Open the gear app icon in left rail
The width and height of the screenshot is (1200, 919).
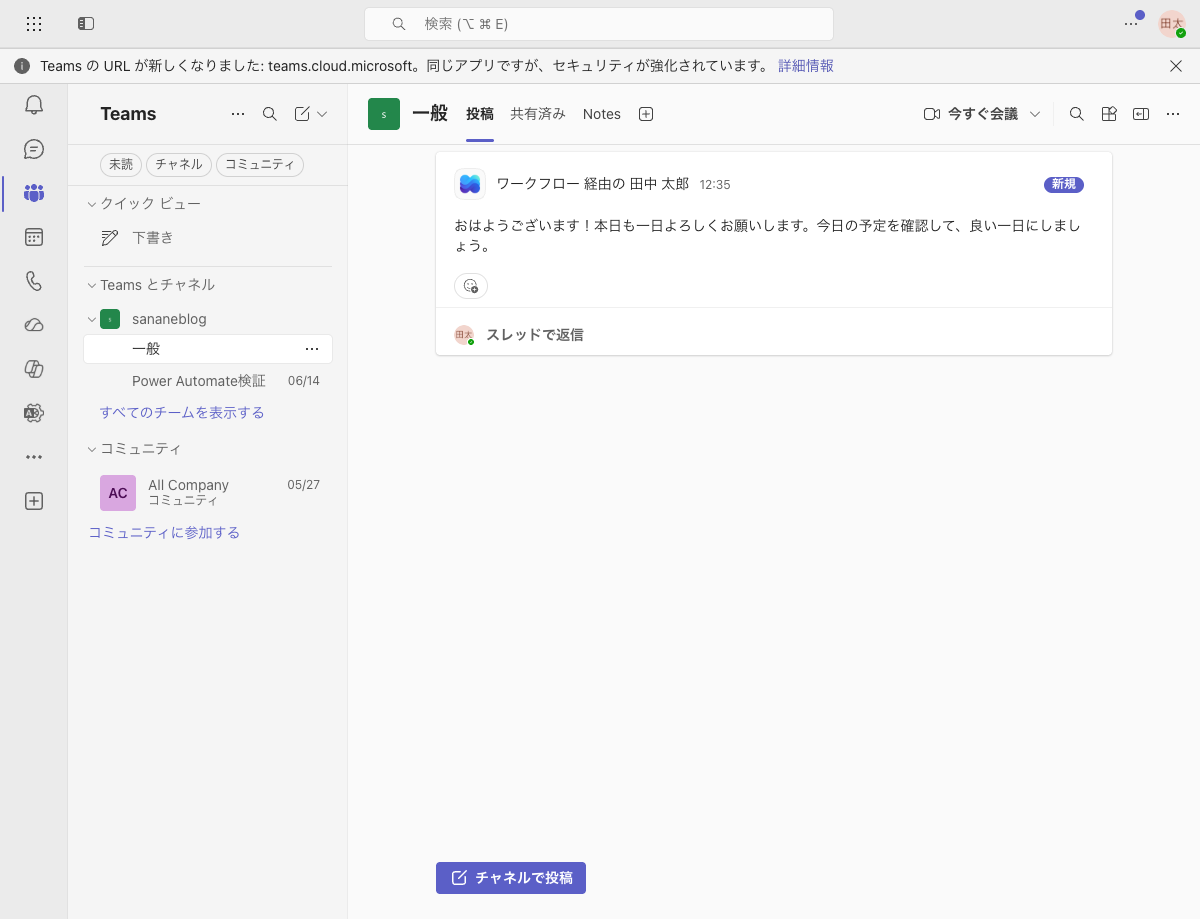tap(34, 413)
